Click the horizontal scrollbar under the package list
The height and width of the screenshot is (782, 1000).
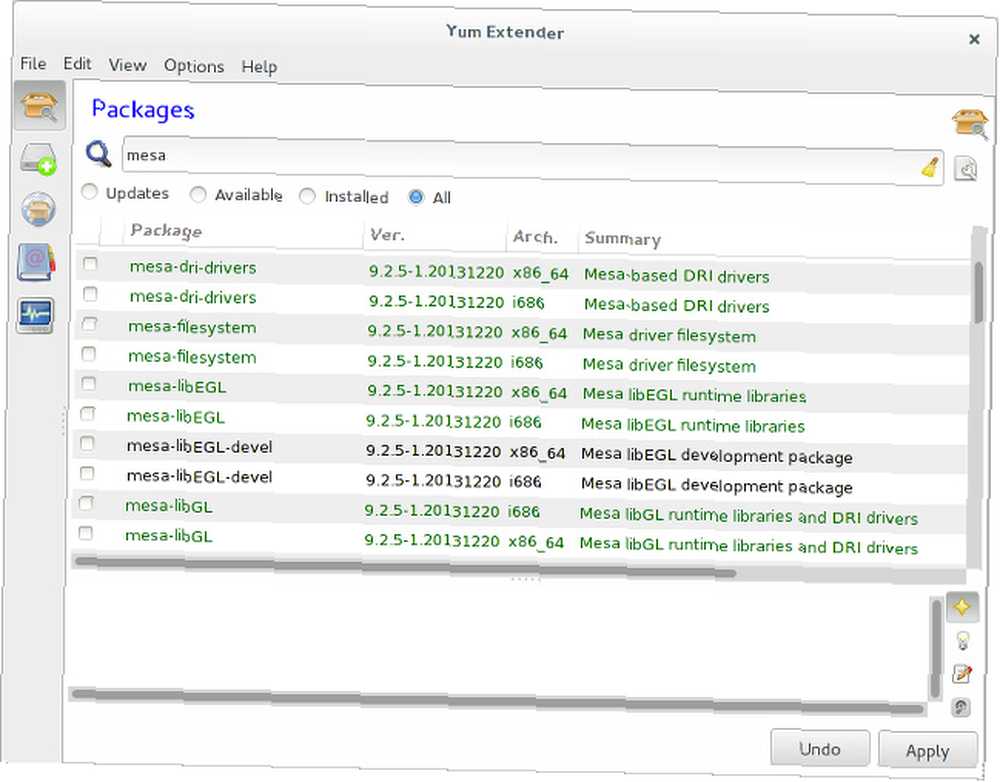[x=406, y=567]
